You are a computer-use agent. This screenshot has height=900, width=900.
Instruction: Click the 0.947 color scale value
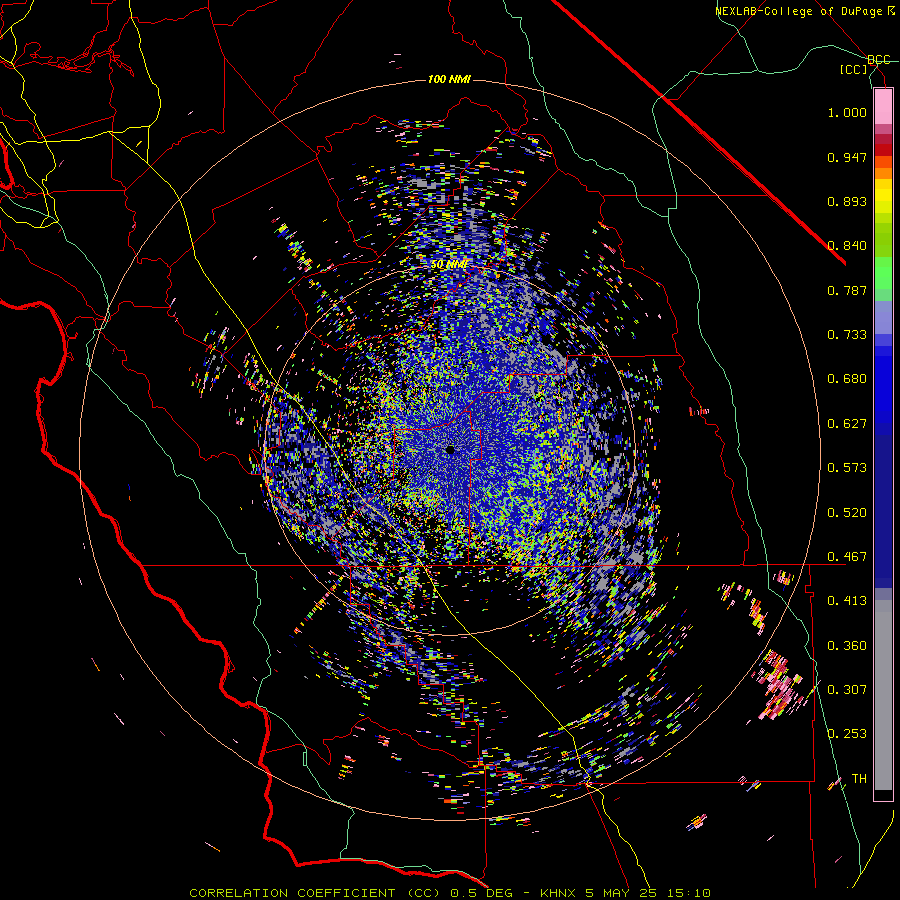(847, 157)
